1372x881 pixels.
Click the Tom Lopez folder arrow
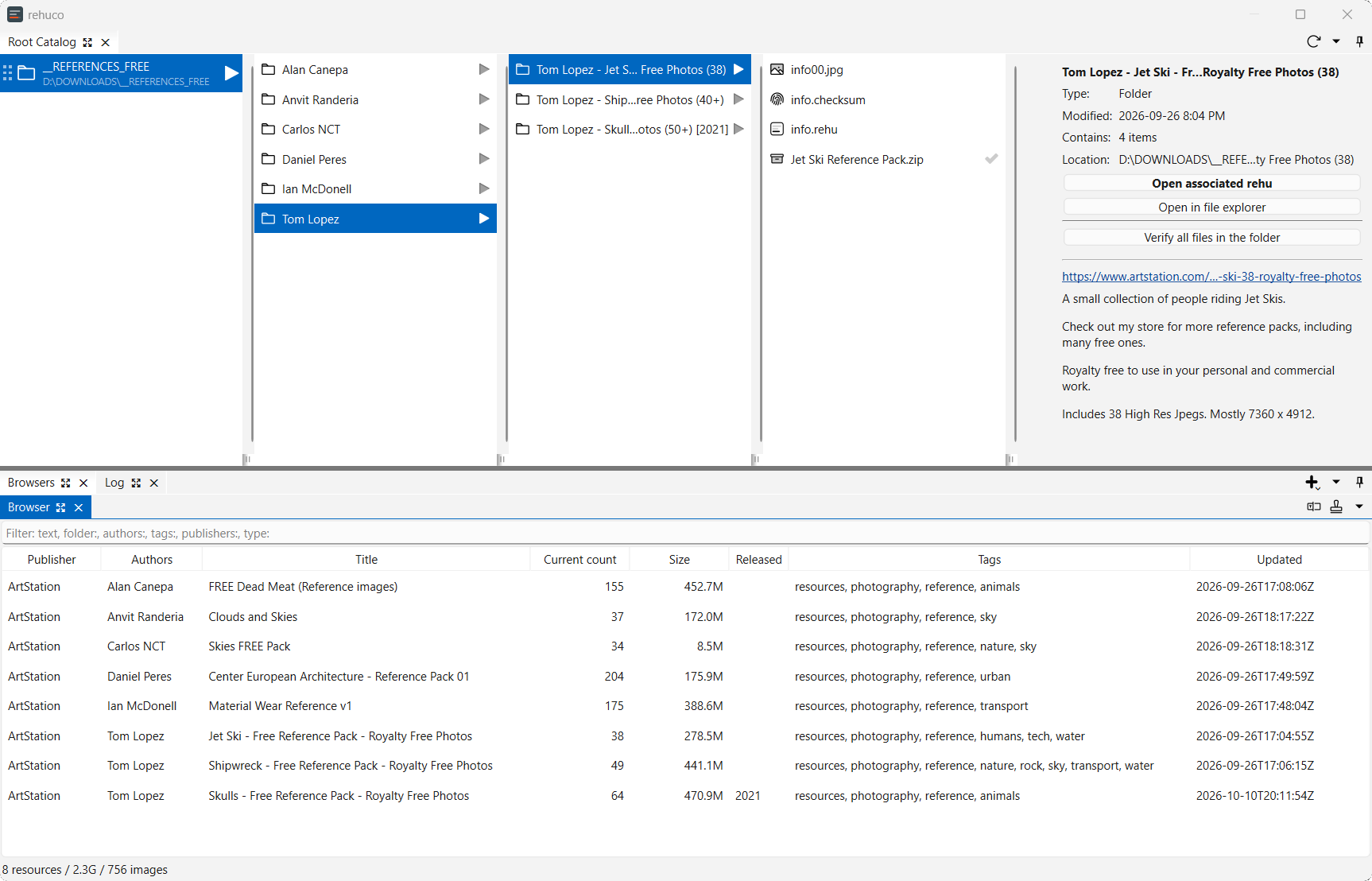483,219
